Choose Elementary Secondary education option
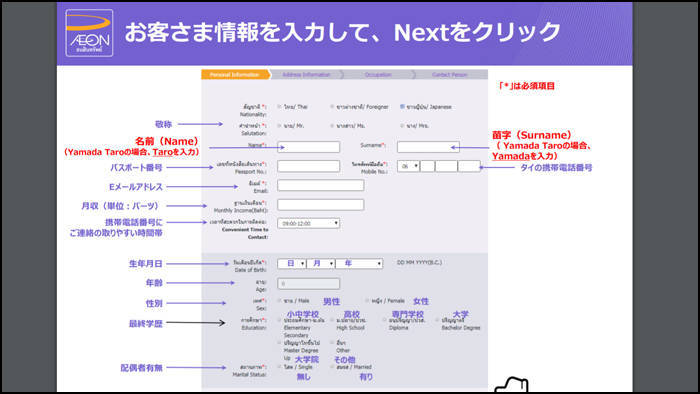This screenshot has height=394, width=700. [x=279, y=320]
